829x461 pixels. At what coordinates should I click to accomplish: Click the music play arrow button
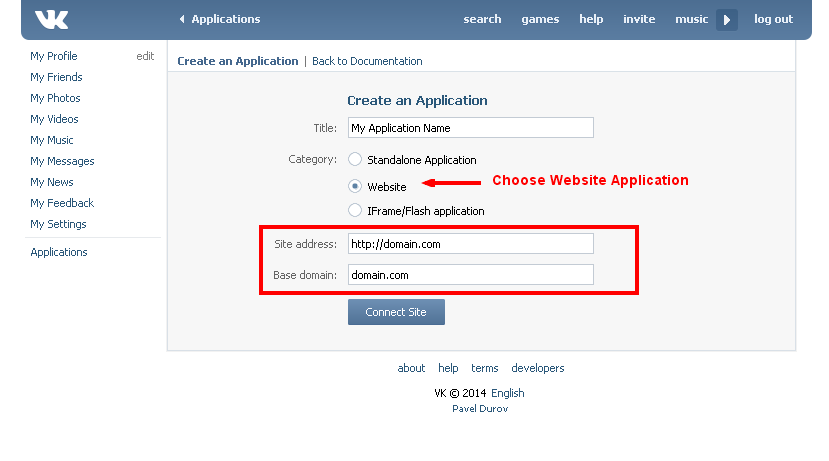(727, 19)
